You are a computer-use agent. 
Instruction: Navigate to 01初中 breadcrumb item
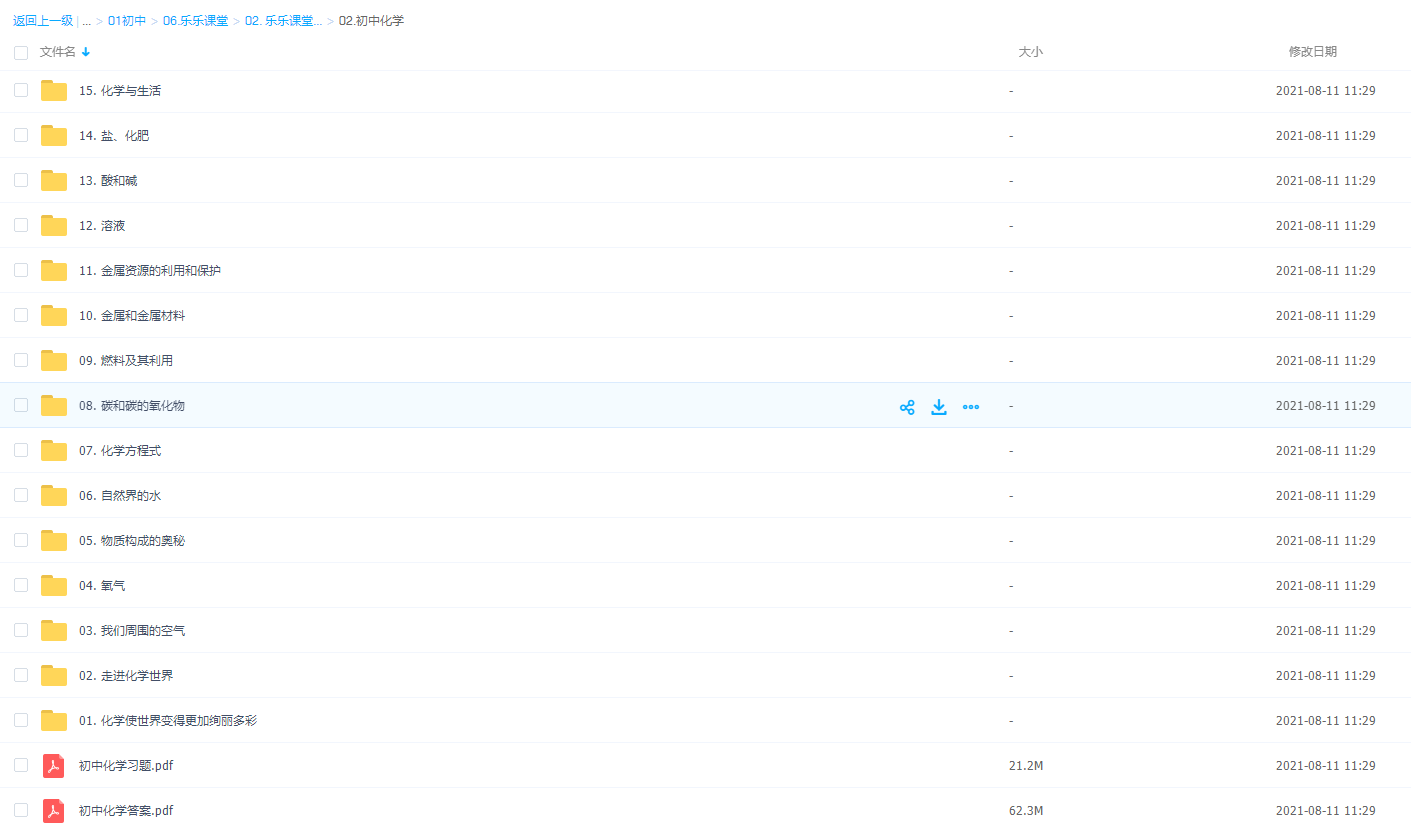pyautogui.click(x=127, y=21)
